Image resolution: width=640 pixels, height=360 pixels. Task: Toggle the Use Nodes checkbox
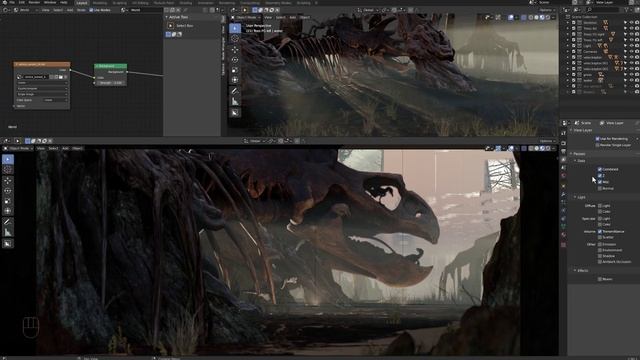click(x=91, y=10)
